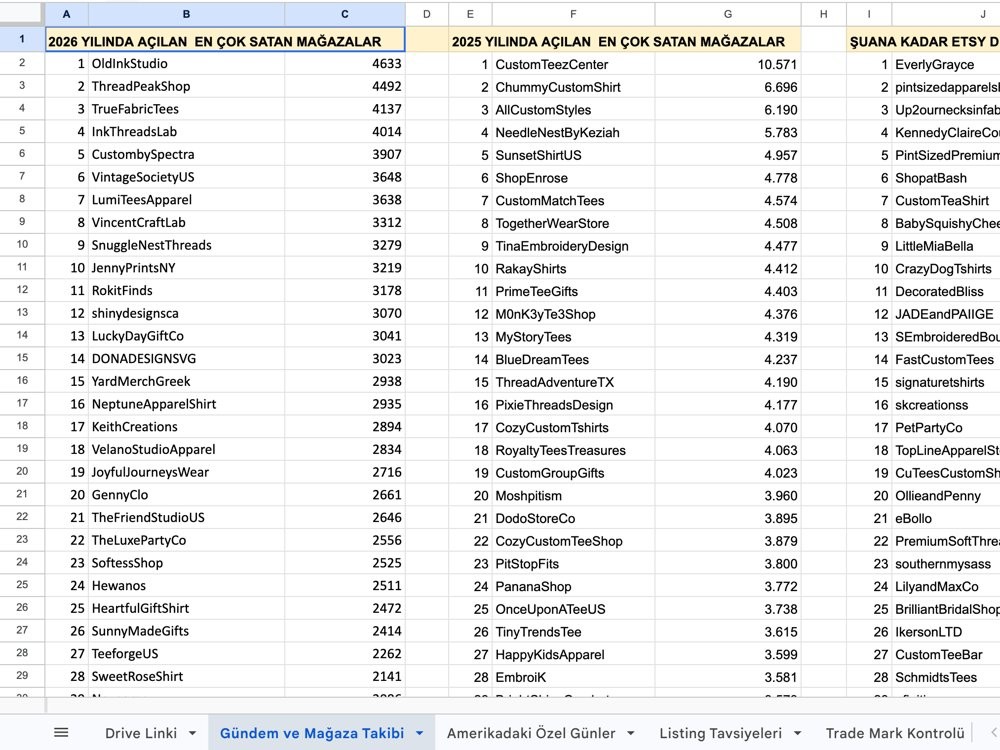Switch to the Drive Linki sheet tab

[x=141, y=733]
